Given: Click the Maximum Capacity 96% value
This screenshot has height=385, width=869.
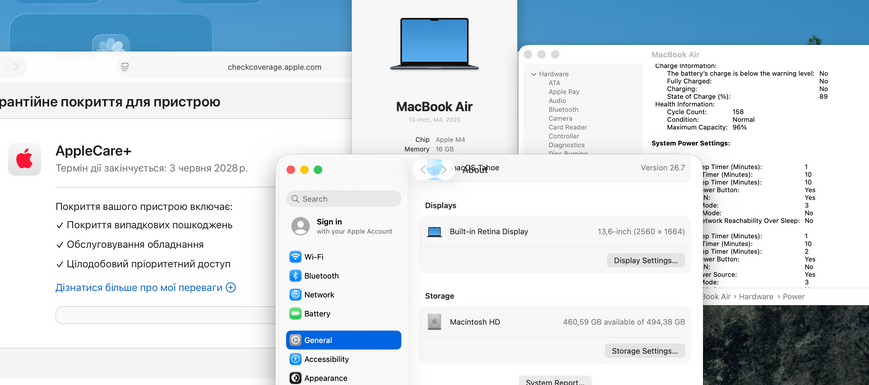Looking at the screenshot, I should pos(739,127).
